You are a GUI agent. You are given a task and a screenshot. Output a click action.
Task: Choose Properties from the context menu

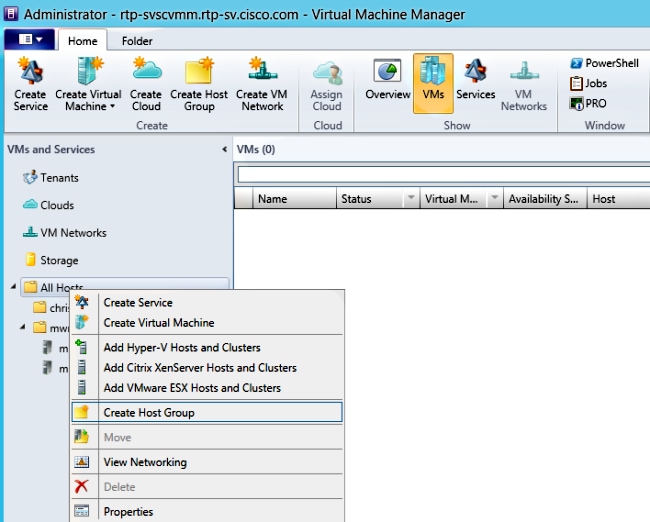click(207, 512)
